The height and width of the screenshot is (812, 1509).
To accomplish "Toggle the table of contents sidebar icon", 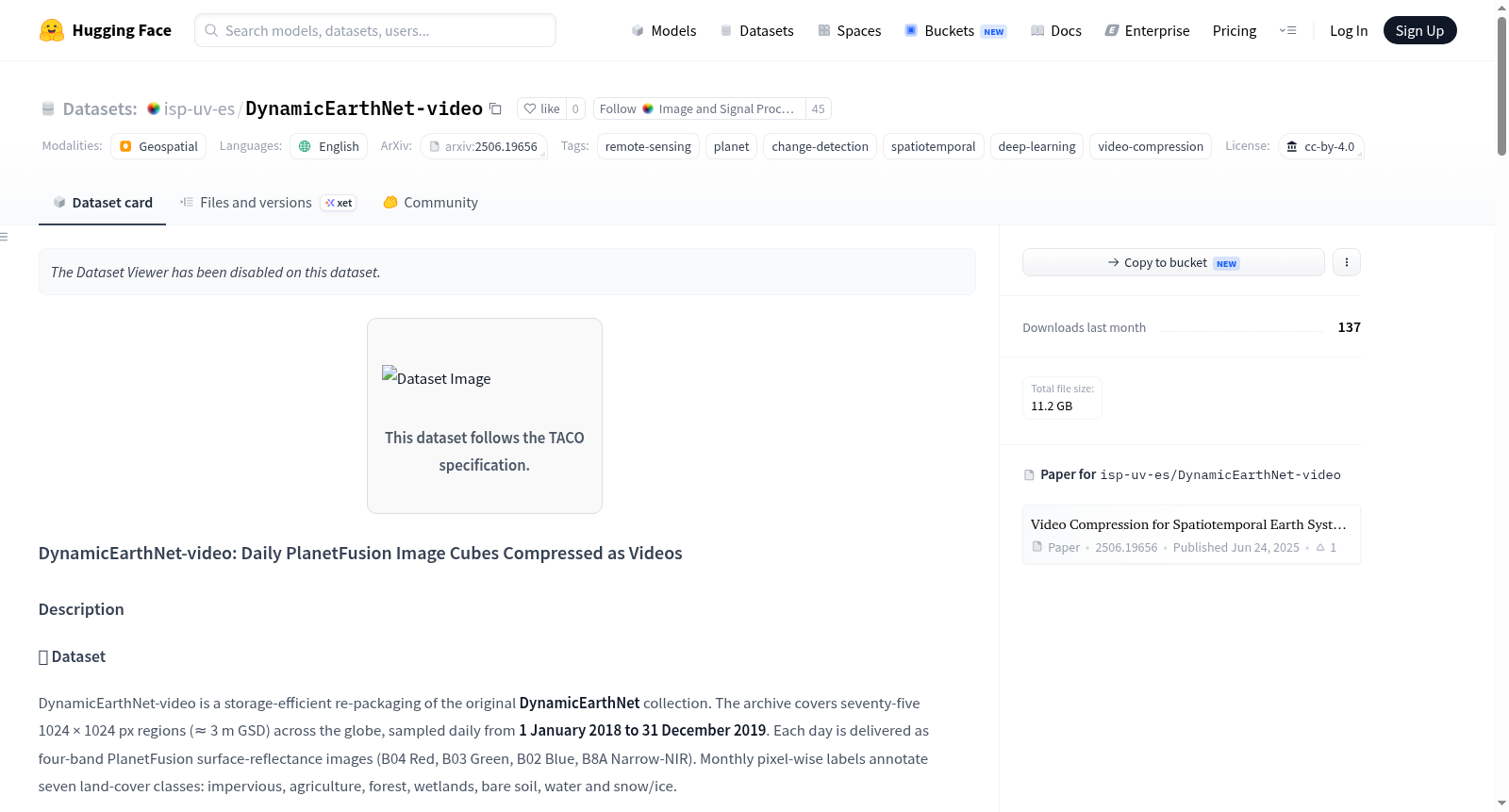I will (x=5, y=237).
